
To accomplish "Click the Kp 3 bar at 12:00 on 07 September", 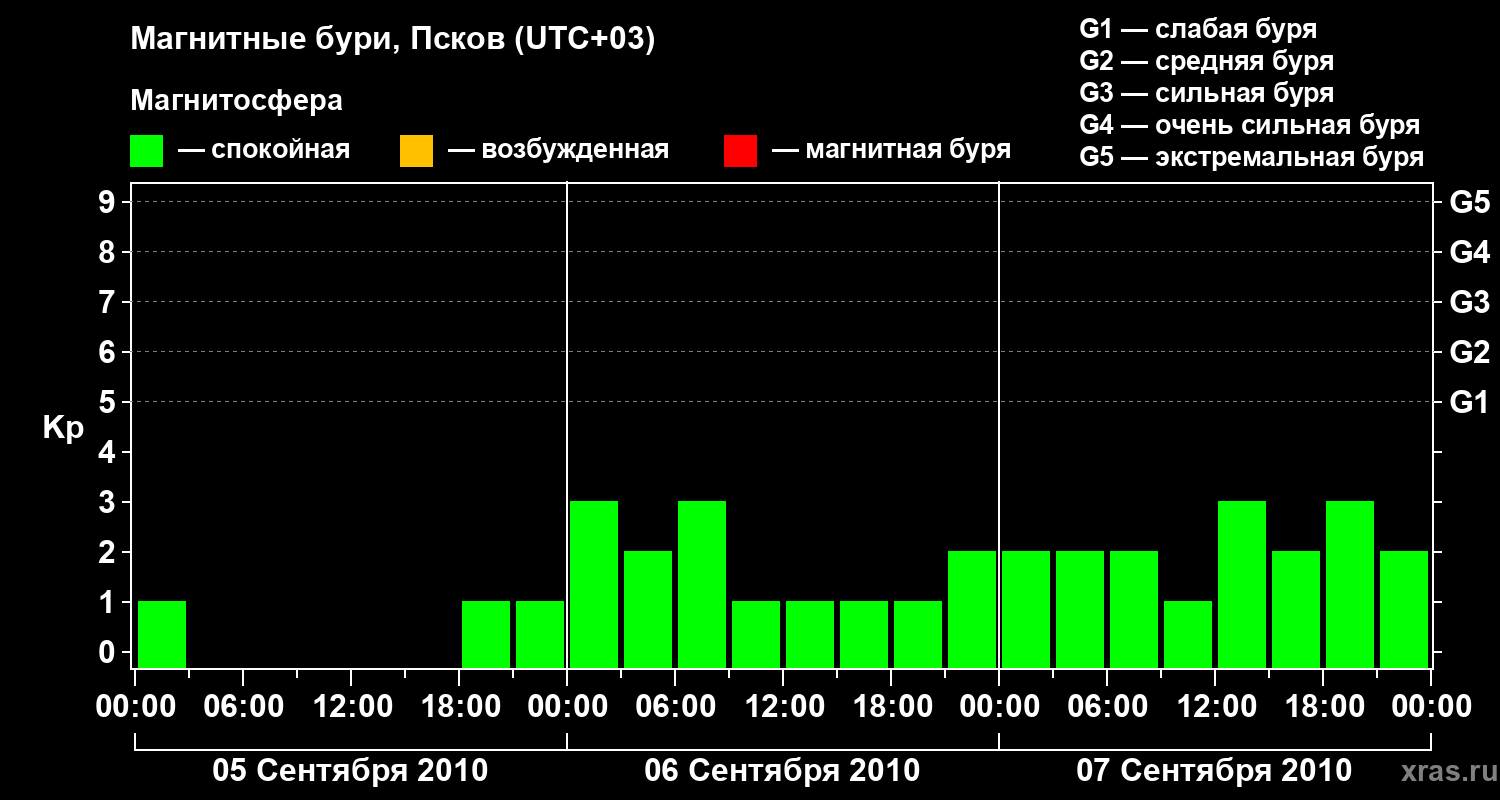I will [1242, 584].
